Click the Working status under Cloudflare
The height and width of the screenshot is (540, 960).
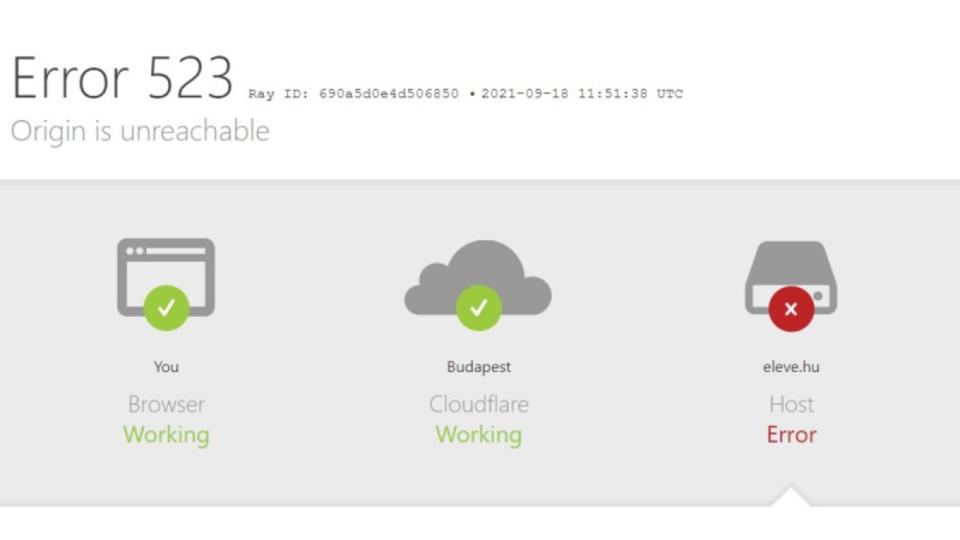pyautogui.click(x=479, y=435)
